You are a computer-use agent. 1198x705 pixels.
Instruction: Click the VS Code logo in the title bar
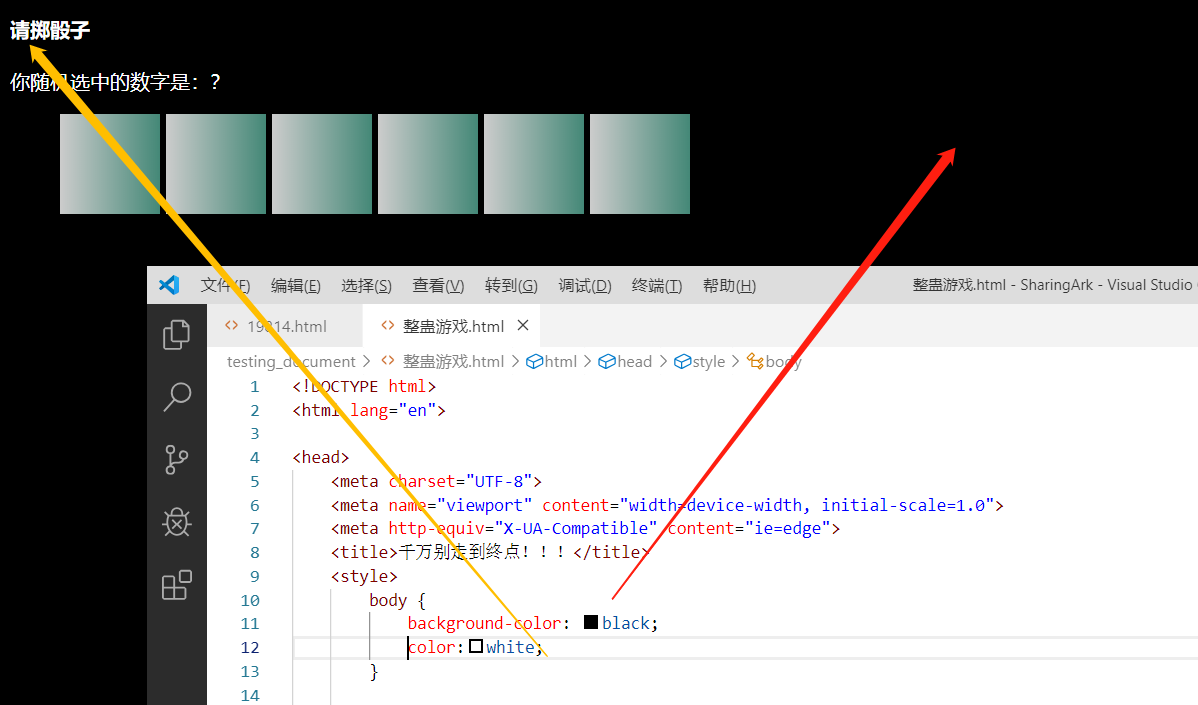pyautogui.click(x=168, y=285)
